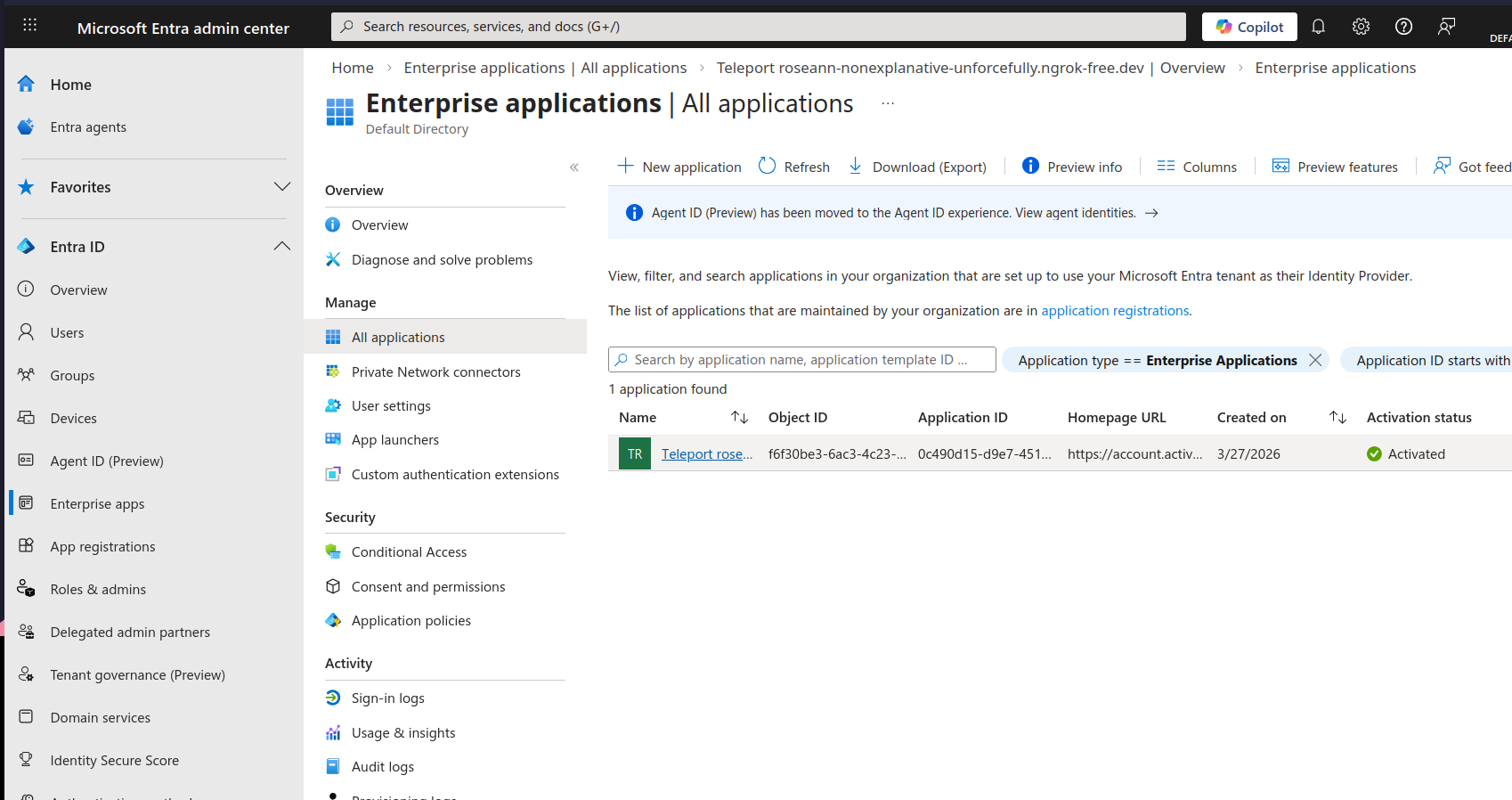
Task: Remove the Application type filter with X
Action: pyautogui.click(x=1315, y=360)
